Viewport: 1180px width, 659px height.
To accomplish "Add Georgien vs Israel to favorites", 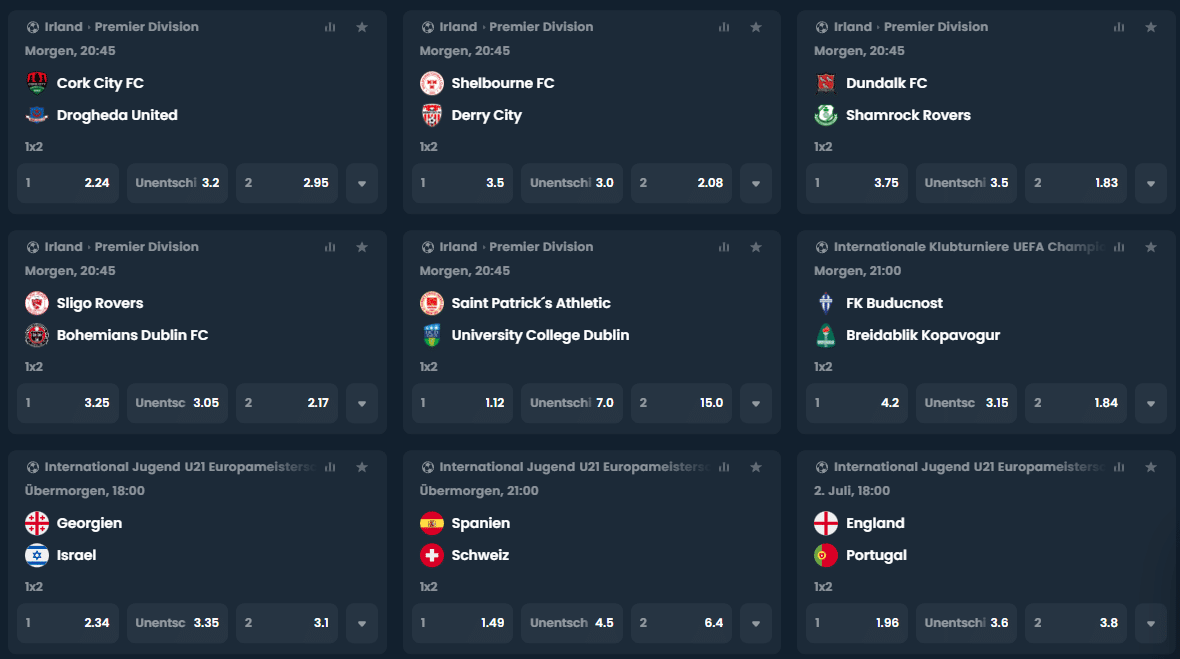I will point(362,467).
